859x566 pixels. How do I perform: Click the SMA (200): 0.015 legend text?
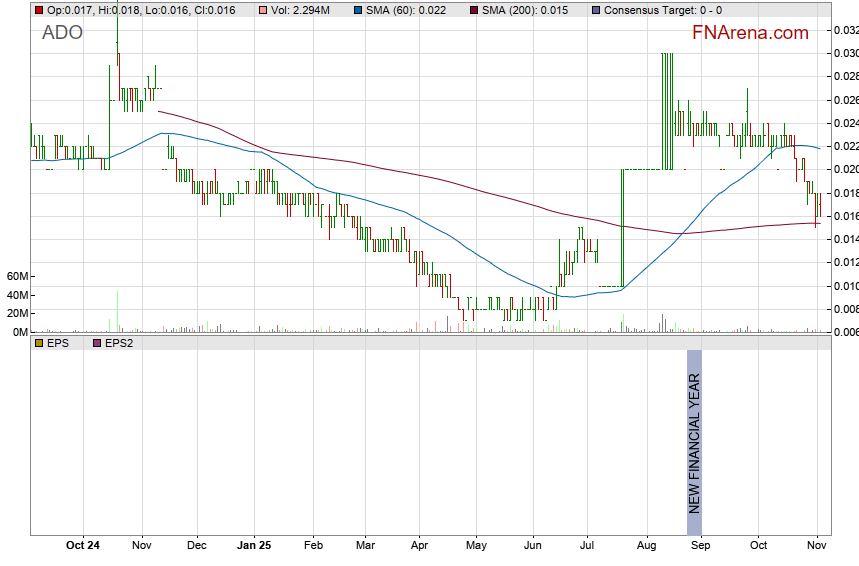[529, 9]
